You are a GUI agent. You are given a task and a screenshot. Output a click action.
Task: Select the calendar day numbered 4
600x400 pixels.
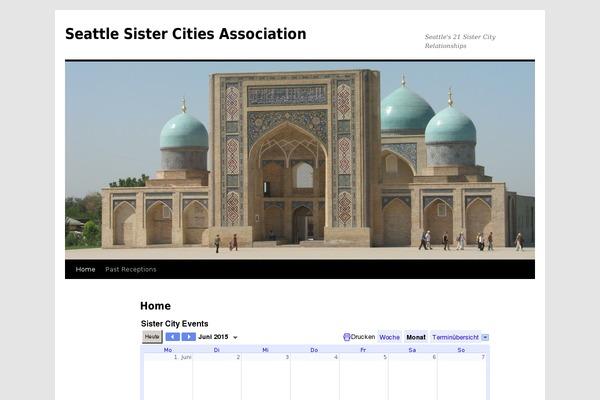click(315, 377)
